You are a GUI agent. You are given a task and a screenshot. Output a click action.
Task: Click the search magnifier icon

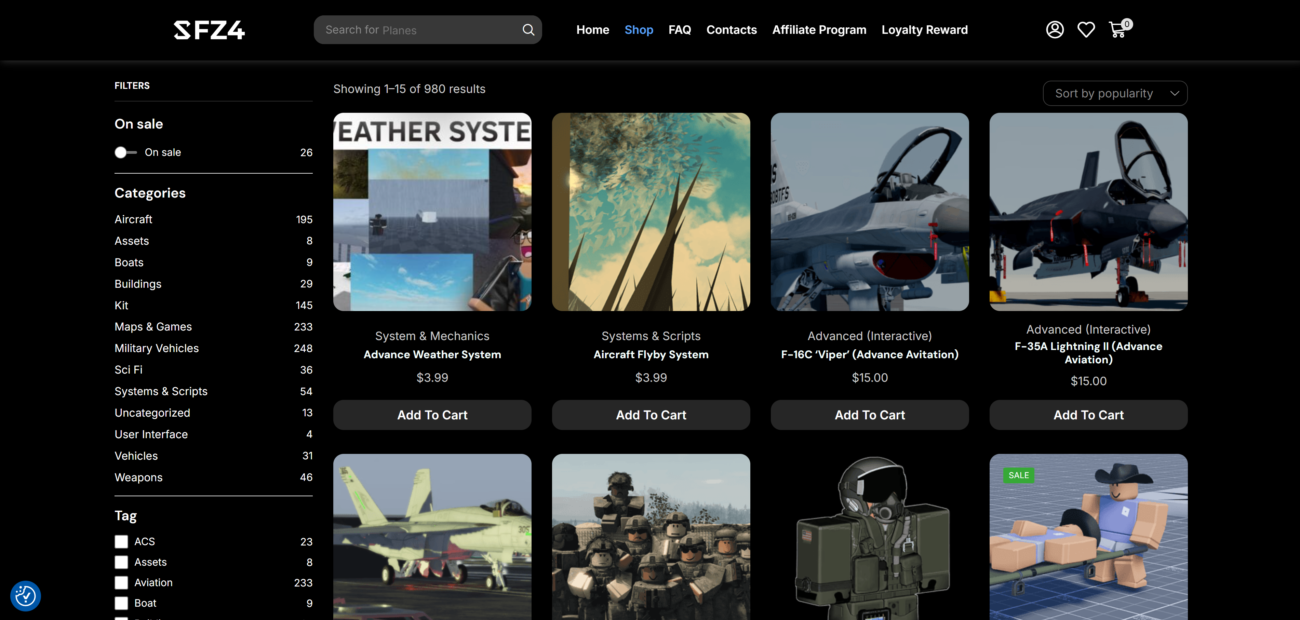(528, 30)
